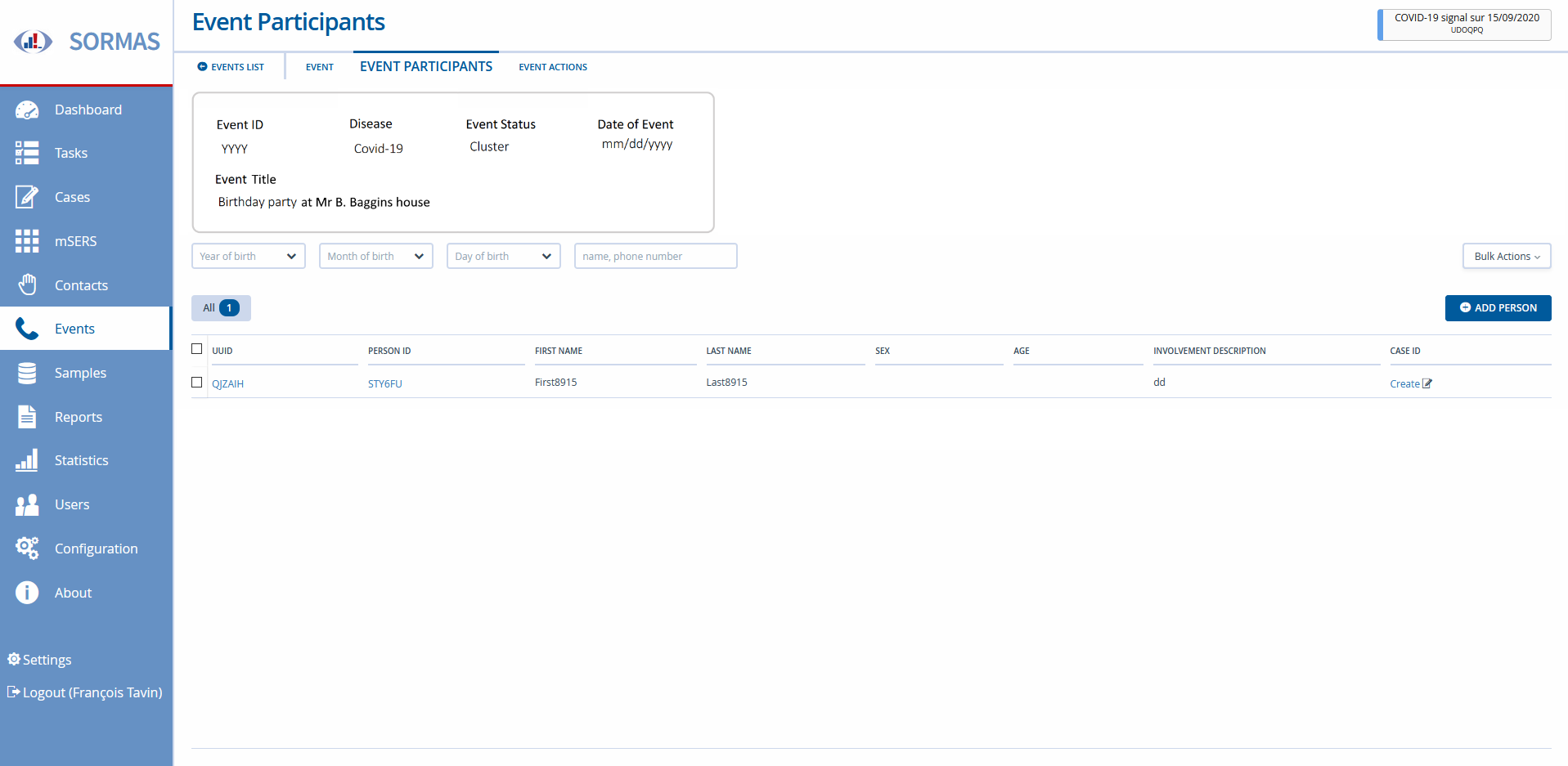Click the Contacts hand icon
Screen dimensions: 1568x766
[x=27, y=284]
